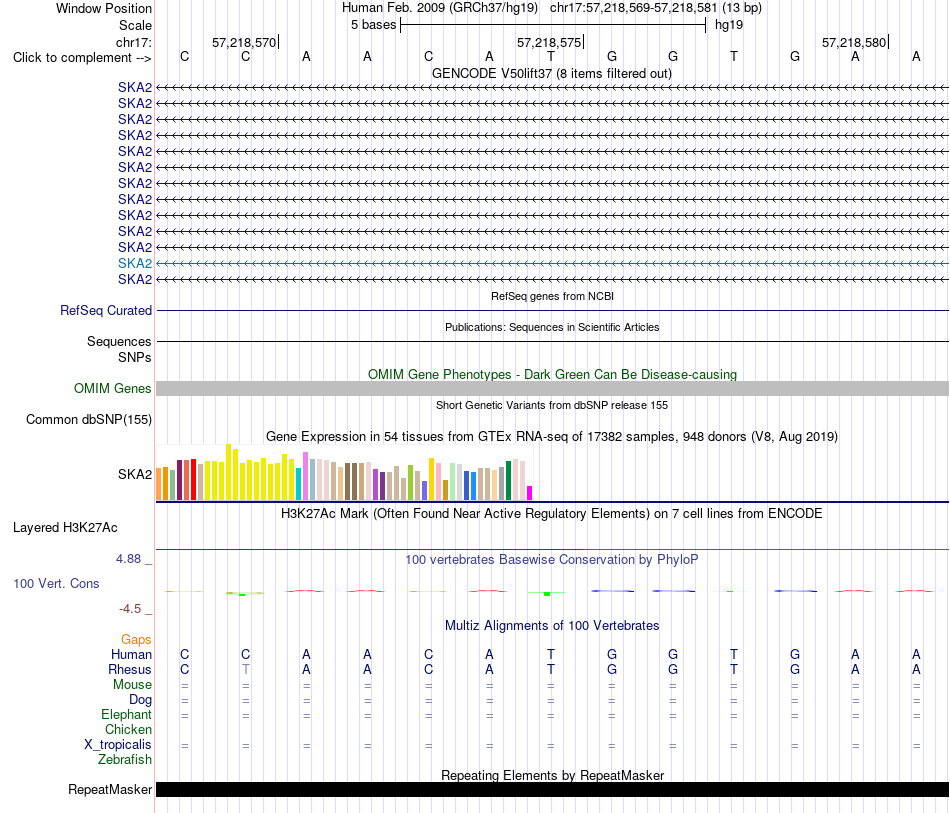950x813 pixels.
Task: Click the '5 bases' scale label
Action: (373, 25)
